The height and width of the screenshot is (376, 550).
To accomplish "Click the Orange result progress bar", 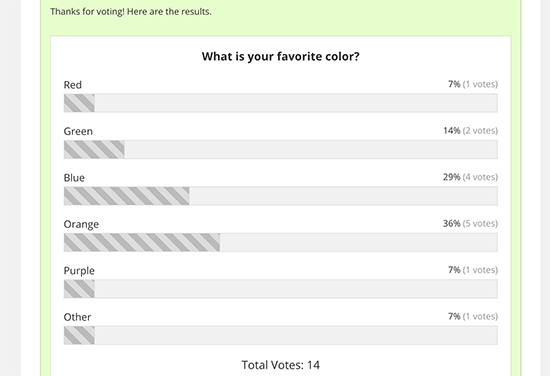I will 281,242.
